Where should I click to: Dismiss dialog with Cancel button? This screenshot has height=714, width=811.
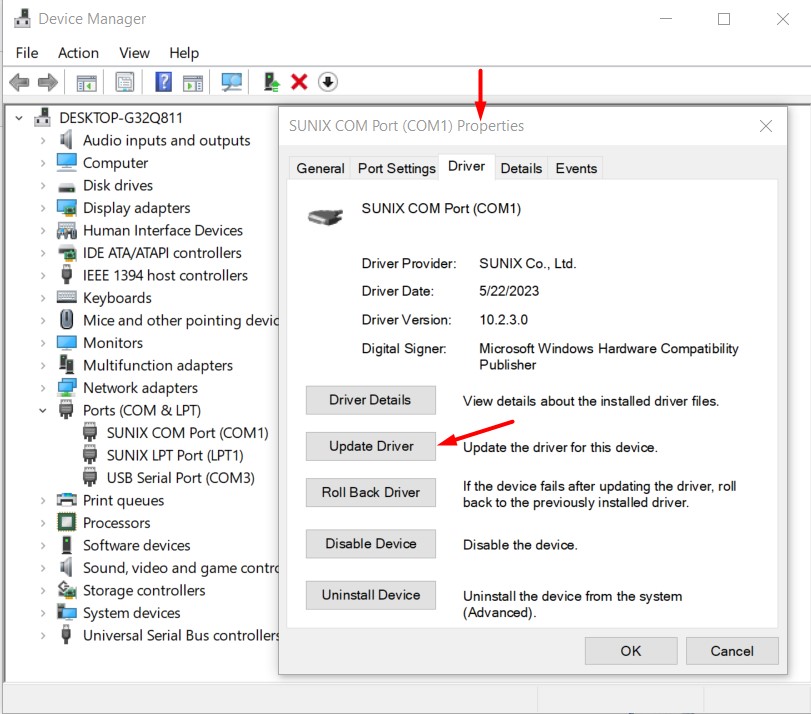(x=732, y=651)
